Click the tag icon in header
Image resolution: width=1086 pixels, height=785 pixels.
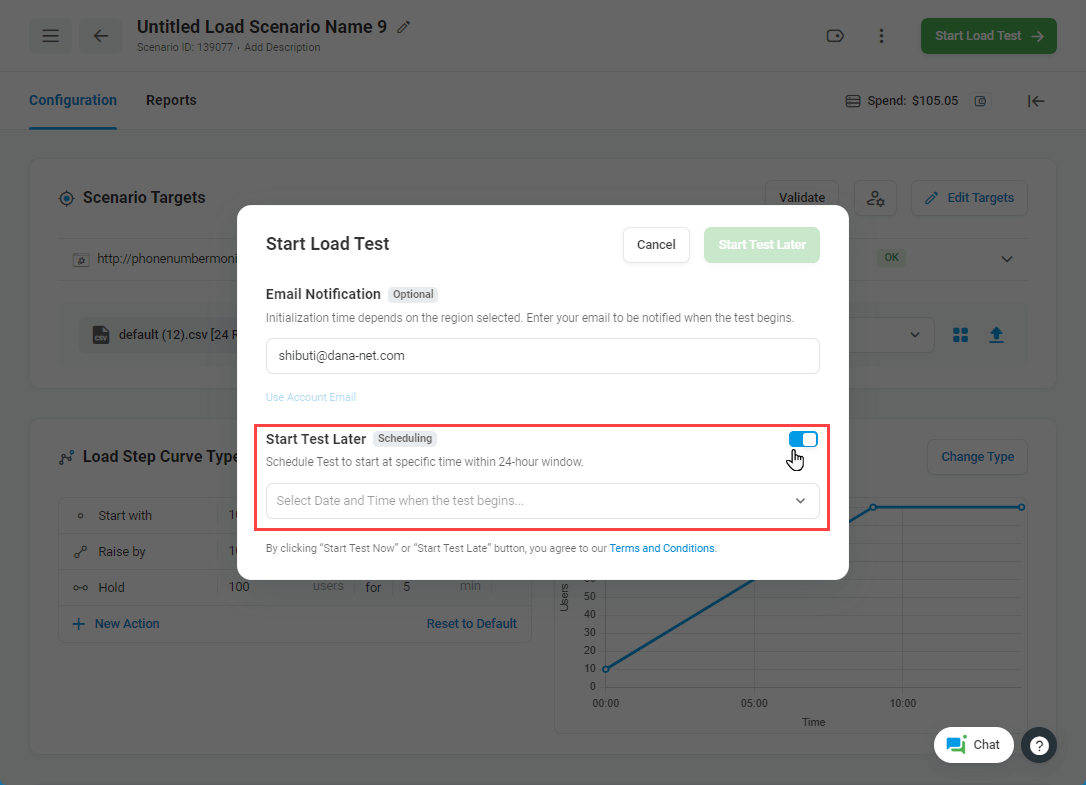pyautogui.click(x=835, y=36)
